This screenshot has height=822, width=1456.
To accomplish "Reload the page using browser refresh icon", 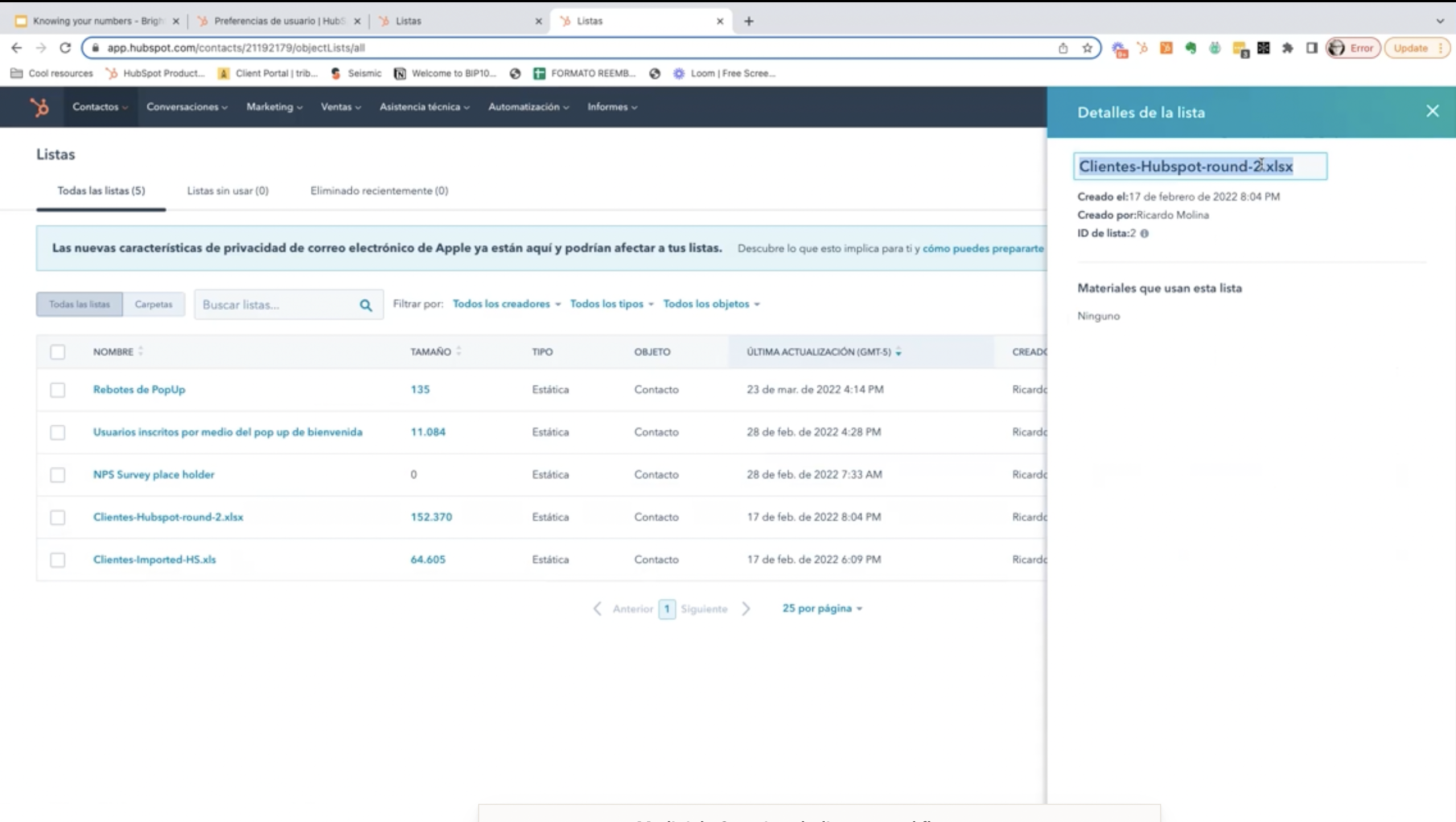I will tap(65, 48).
